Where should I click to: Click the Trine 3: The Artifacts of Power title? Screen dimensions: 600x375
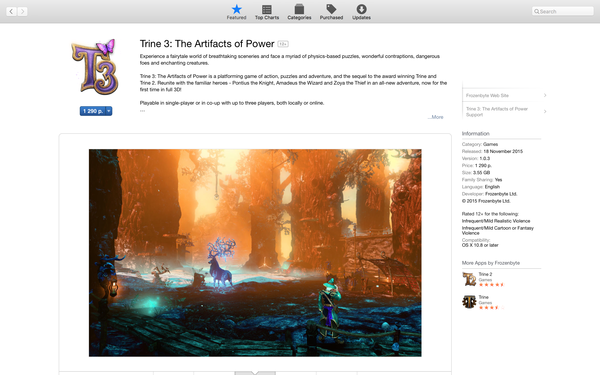pyautogui.click(x=207, y=44)
